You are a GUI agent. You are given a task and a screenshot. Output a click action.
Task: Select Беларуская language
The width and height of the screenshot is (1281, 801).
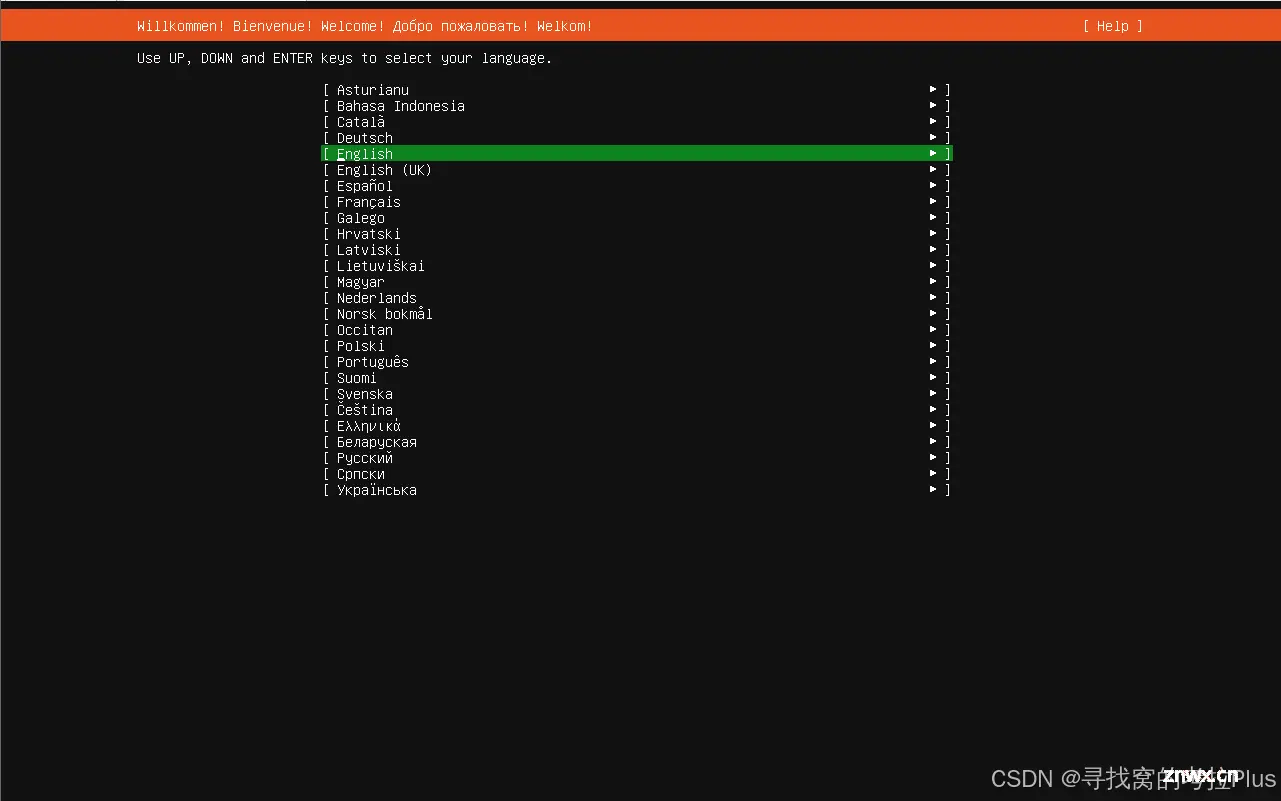tap(637, 442)
